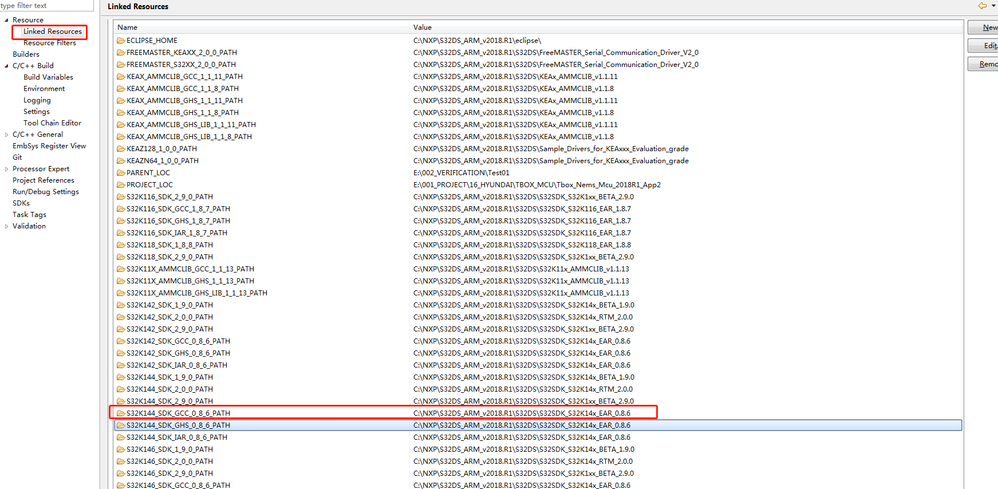Click folder icon of S32K116_SDK_GCC_1_8_7_PATH
This screenshot has width=998, height=489.
[121, 209]
